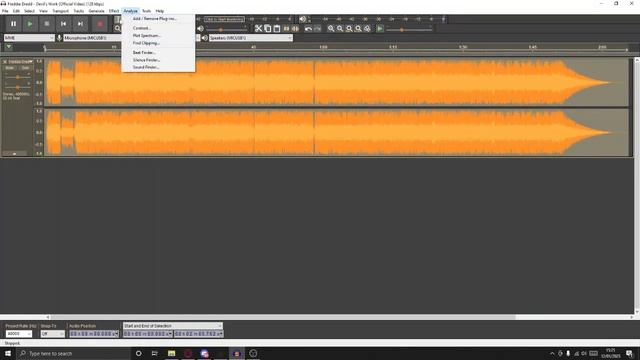
Task: Open the Snap-To dropdown
Action: tap(53, 334)
